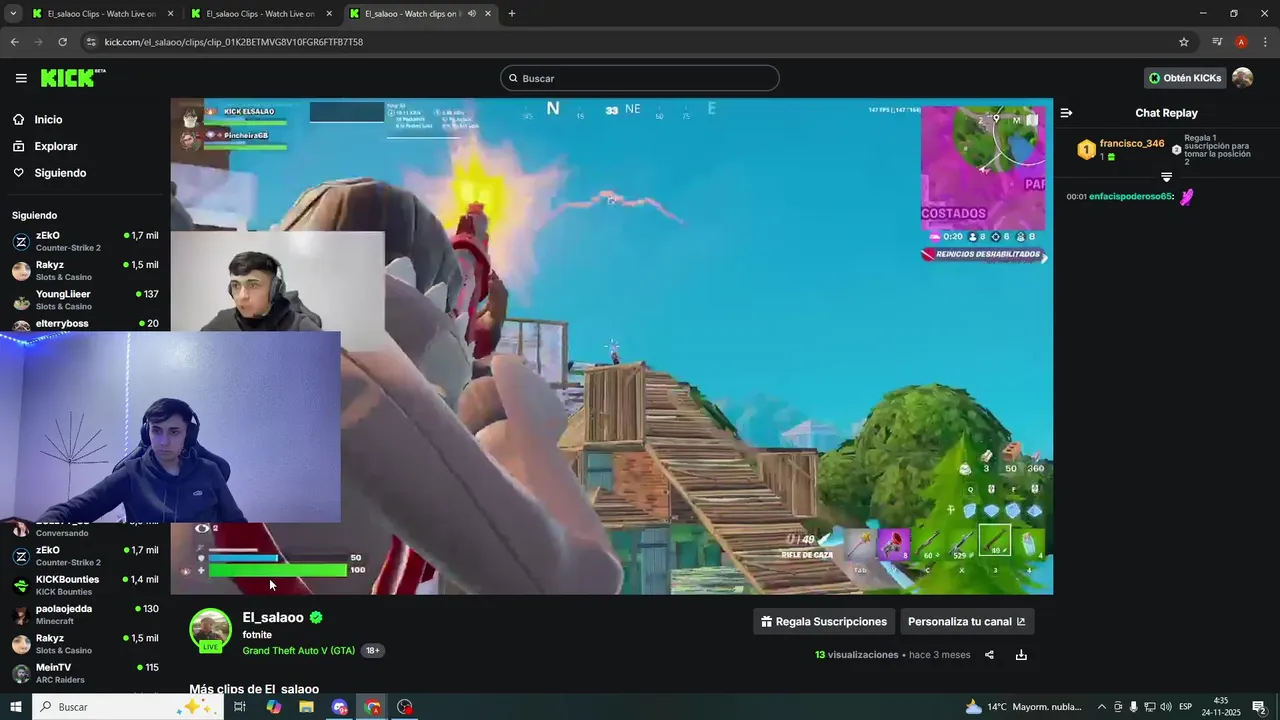The width and height of the screenshot is (1280, 720).
Task: Click the Windows taskbar search box
Action: (x=128, y=707)
